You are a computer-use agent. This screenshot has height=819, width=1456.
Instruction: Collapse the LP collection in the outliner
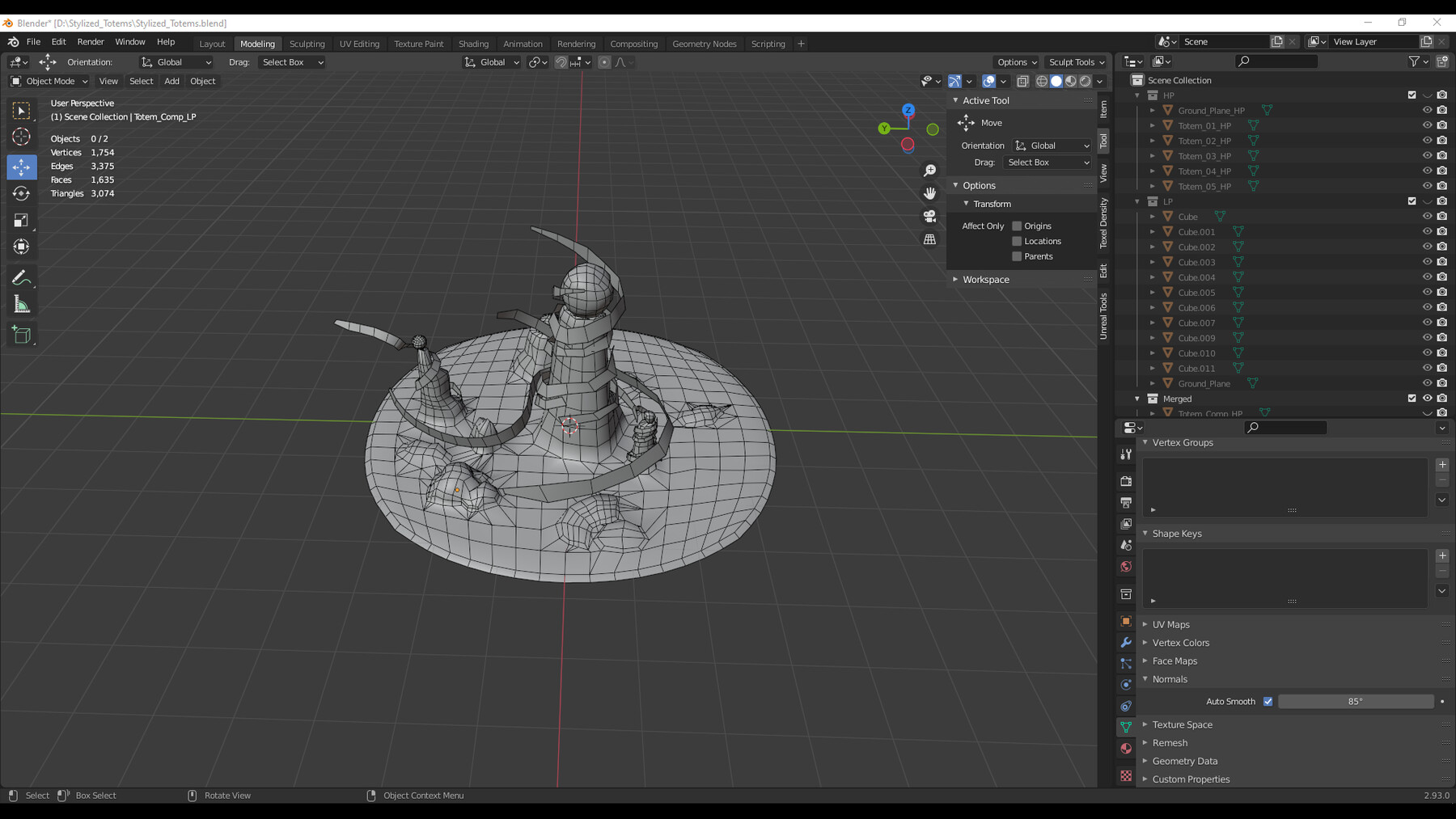coord(1136,201)
